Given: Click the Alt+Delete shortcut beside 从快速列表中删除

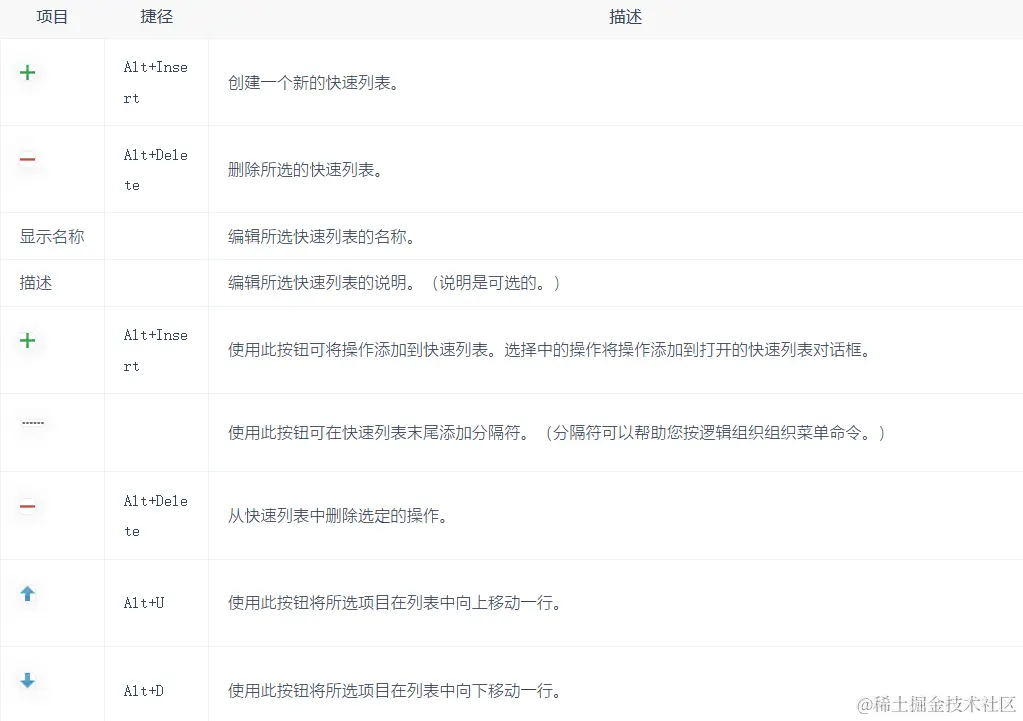Looking at the screenshot, I should (x=156, y=516).
